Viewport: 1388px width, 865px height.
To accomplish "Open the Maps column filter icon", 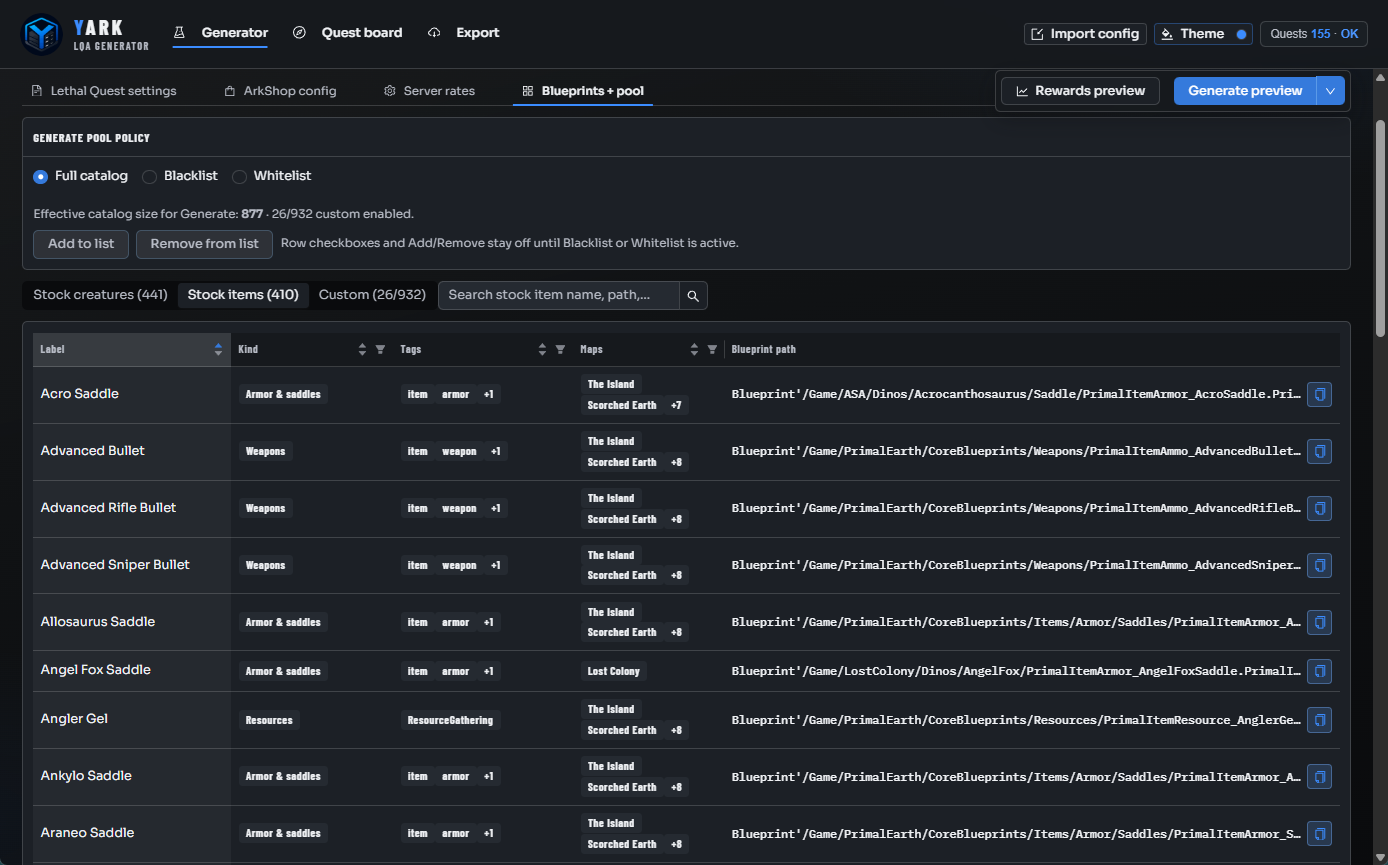I will [x=712, y=350].
